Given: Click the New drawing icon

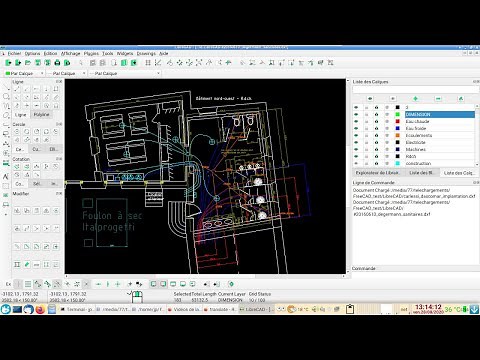Looking at the screenshot, I should click(8, 63).
